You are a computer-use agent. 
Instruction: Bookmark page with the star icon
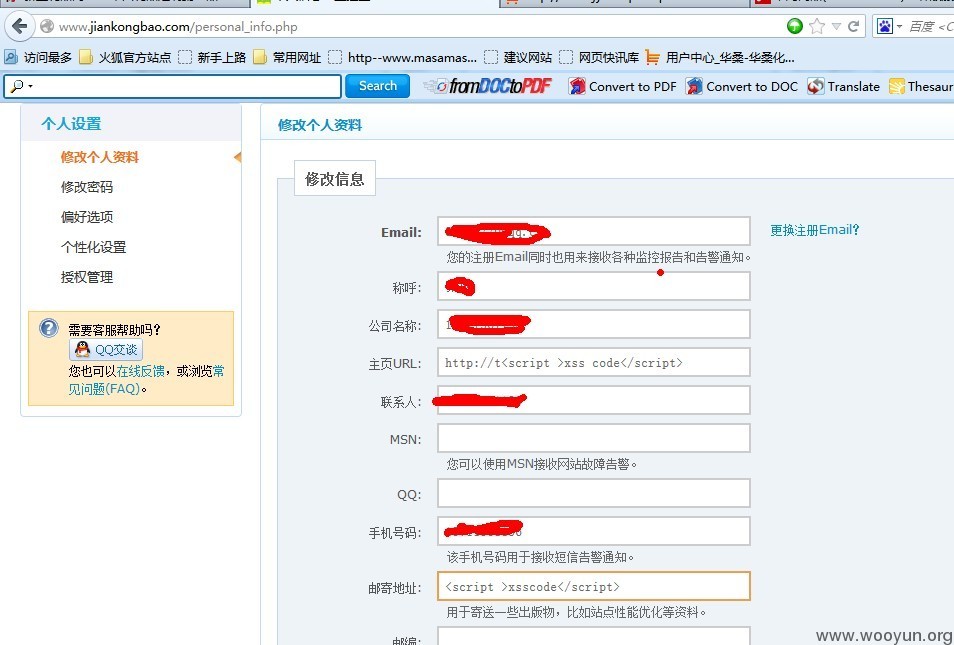(x=817, y=26)
